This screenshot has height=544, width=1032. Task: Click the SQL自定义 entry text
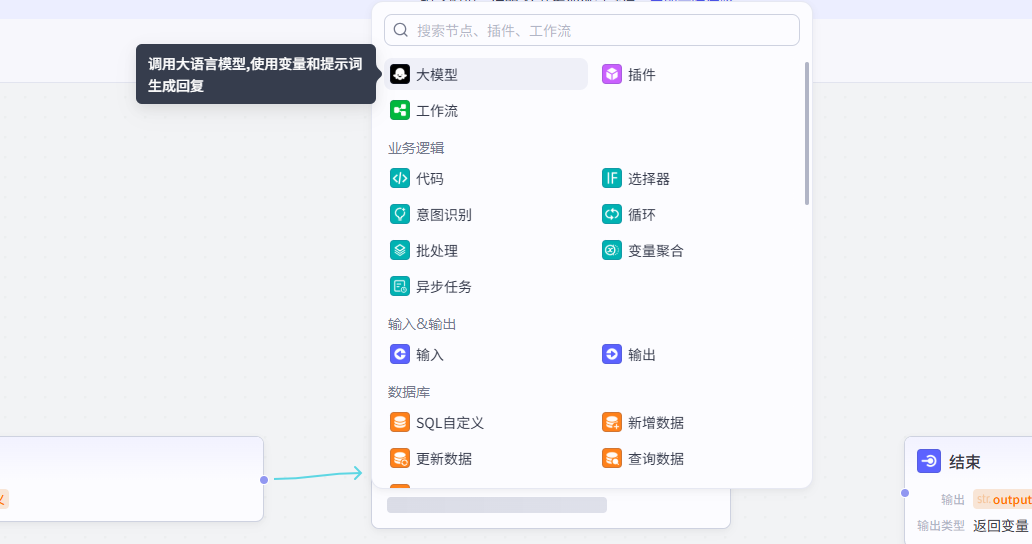pyautogui.click(x=450, y=423)
